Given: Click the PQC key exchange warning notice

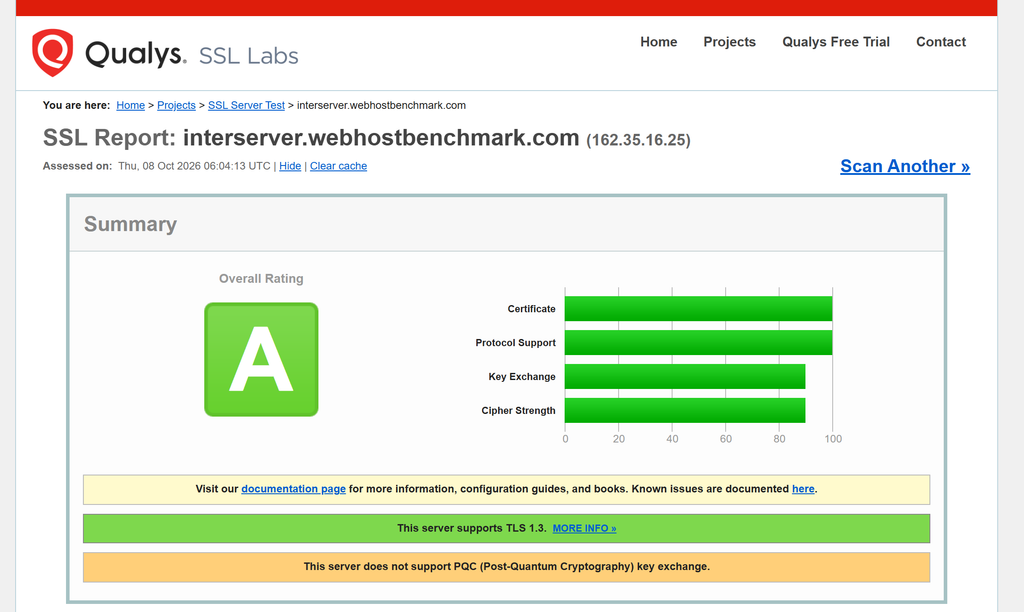Looking at the screenshot, I should click(506, 567).
